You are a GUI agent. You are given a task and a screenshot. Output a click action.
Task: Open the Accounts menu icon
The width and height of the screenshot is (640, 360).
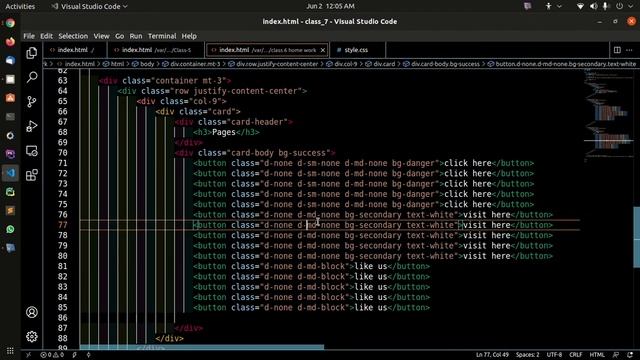[x=32, y=312]
